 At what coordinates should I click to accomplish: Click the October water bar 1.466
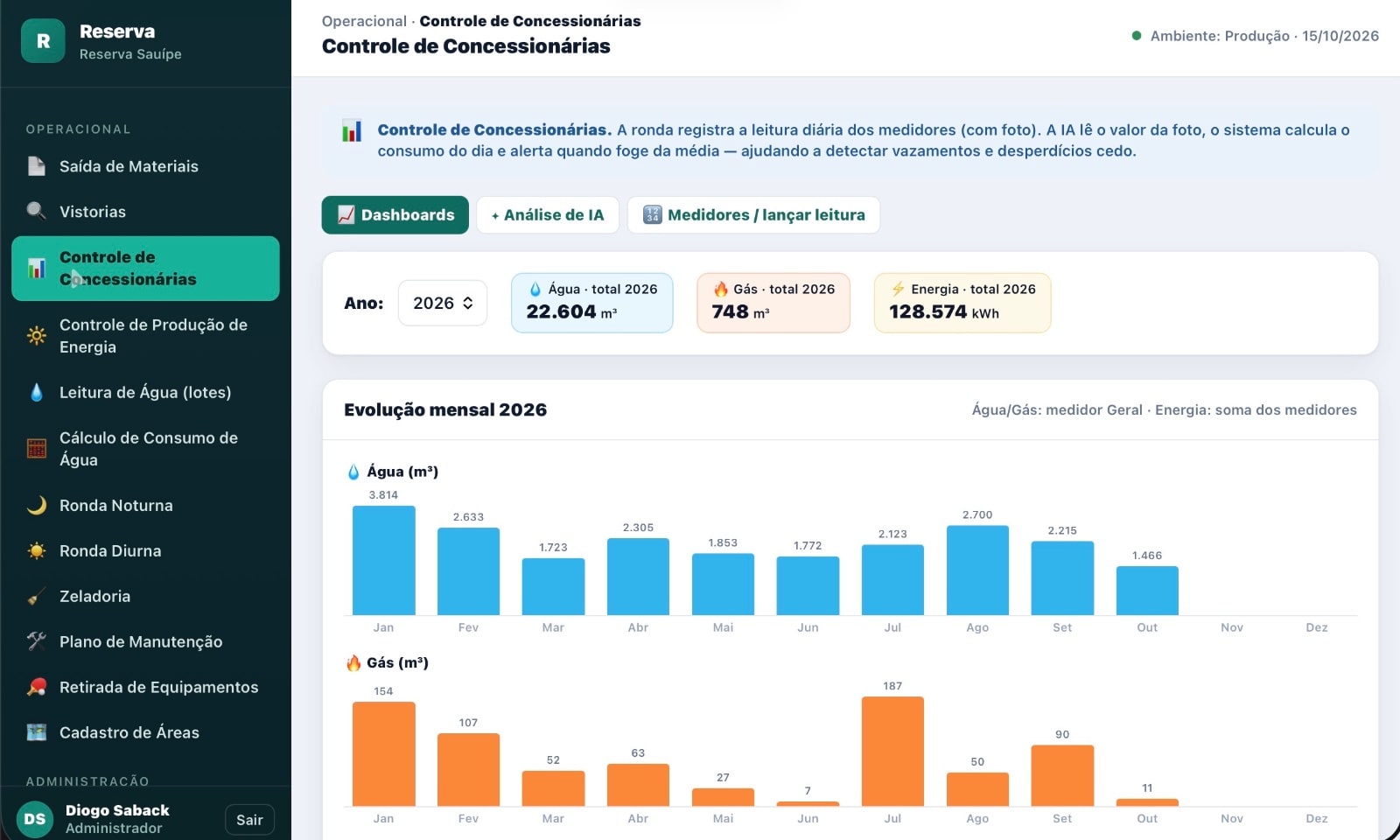click(1147, 591)
